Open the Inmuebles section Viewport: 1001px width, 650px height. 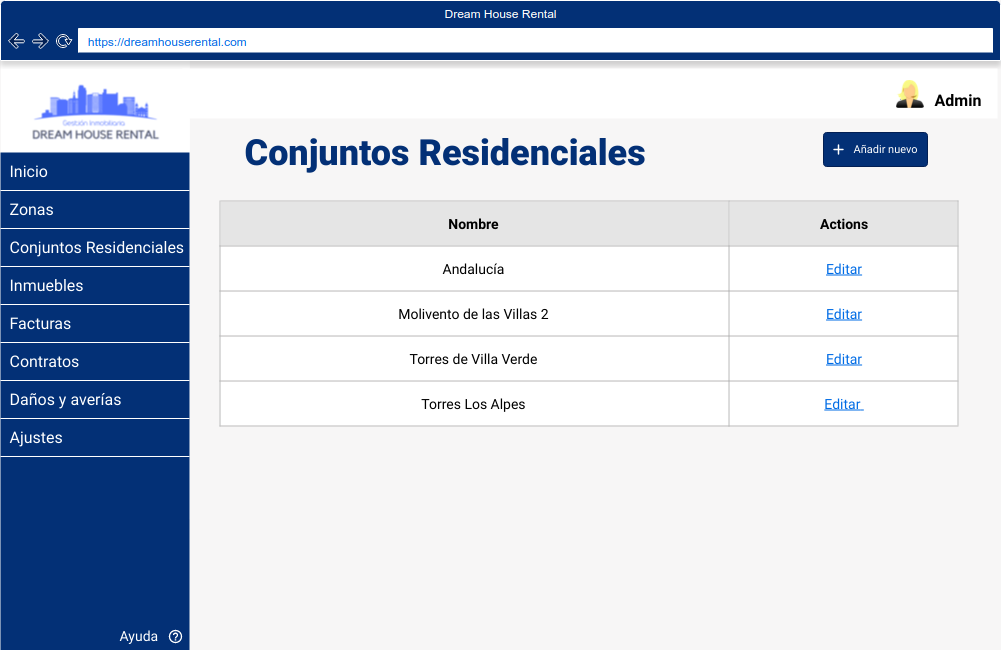point(95,286)
